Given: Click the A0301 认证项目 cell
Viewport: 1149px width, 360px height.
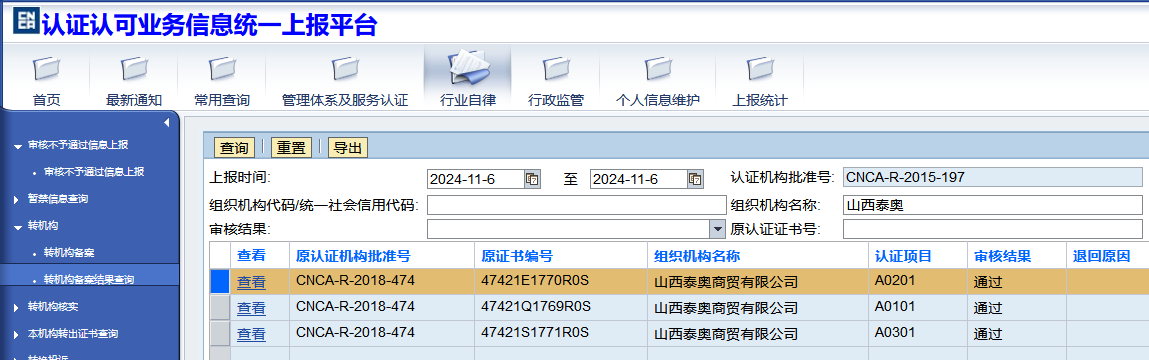Looking at the screenshot, I should [917, 334].
